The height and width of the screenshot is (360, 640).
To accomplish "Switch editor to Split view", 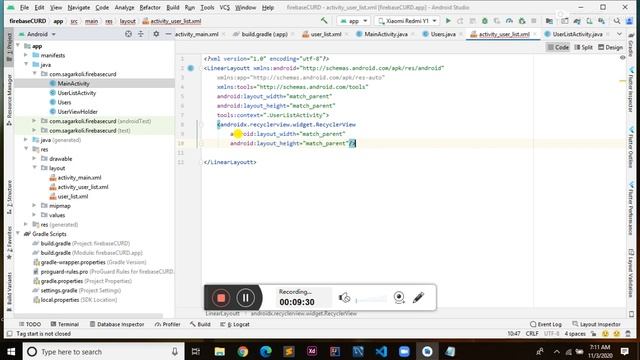I will click(x=583, y=47).
